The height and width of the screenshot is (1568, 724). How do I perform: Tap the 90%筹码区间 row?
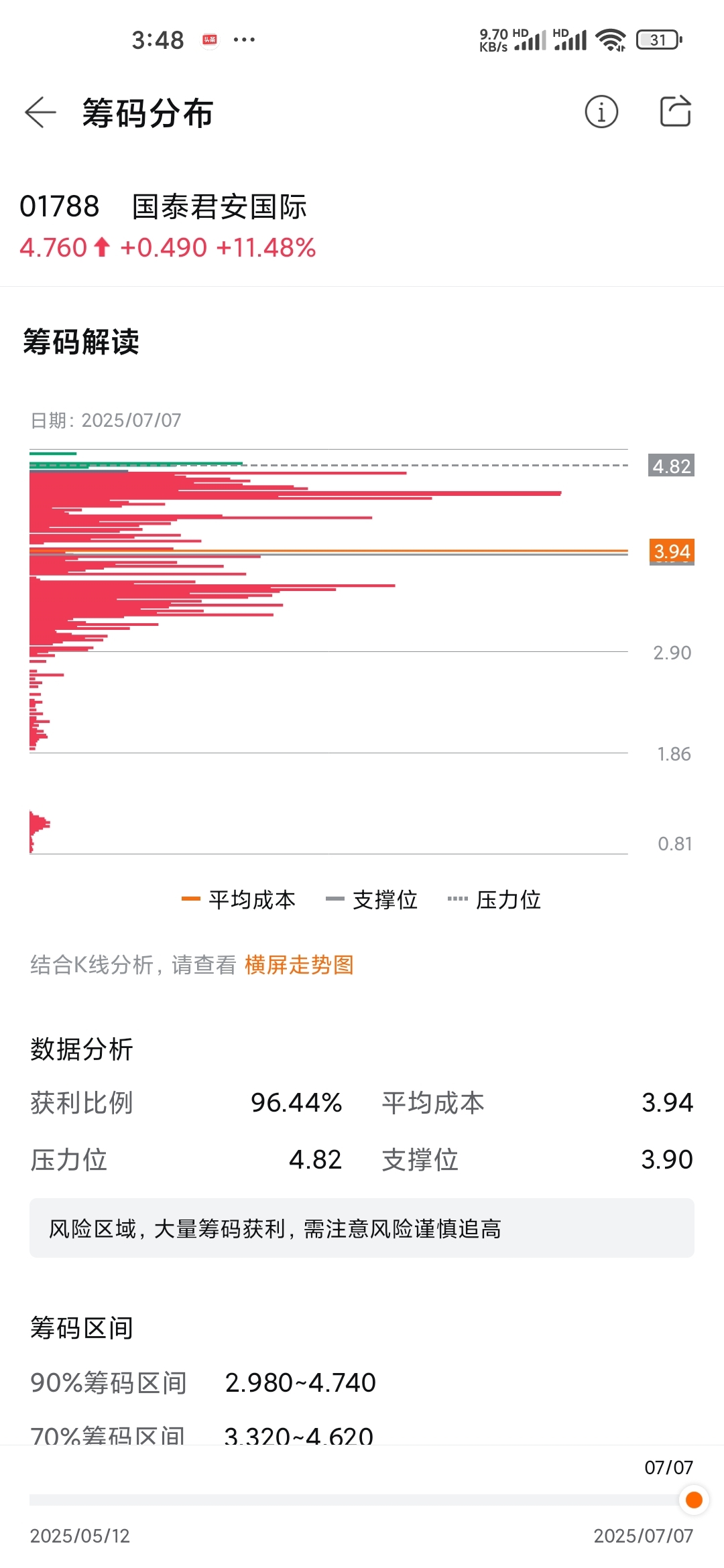203,1382
